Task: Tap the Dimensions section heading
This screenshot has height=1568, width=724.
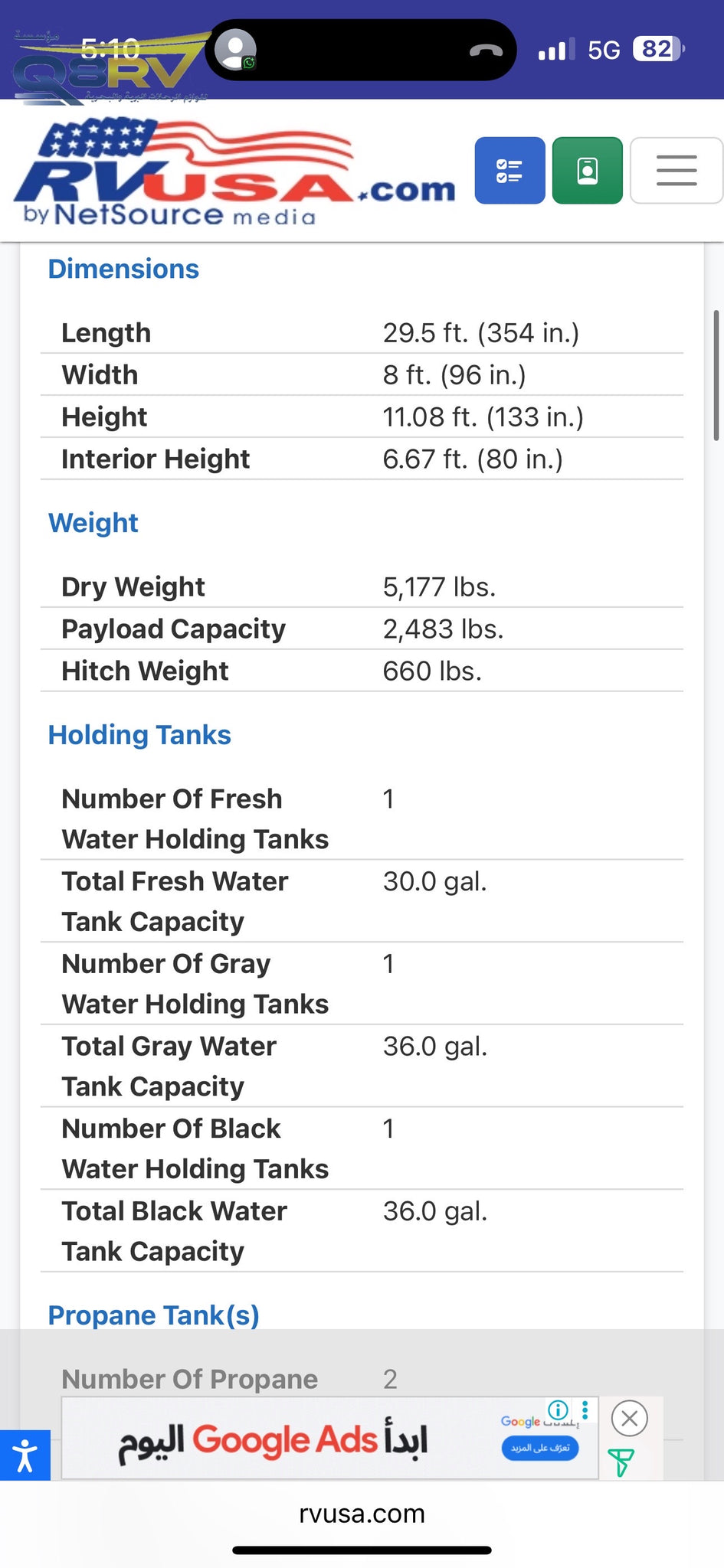Action: click(123, 269)
